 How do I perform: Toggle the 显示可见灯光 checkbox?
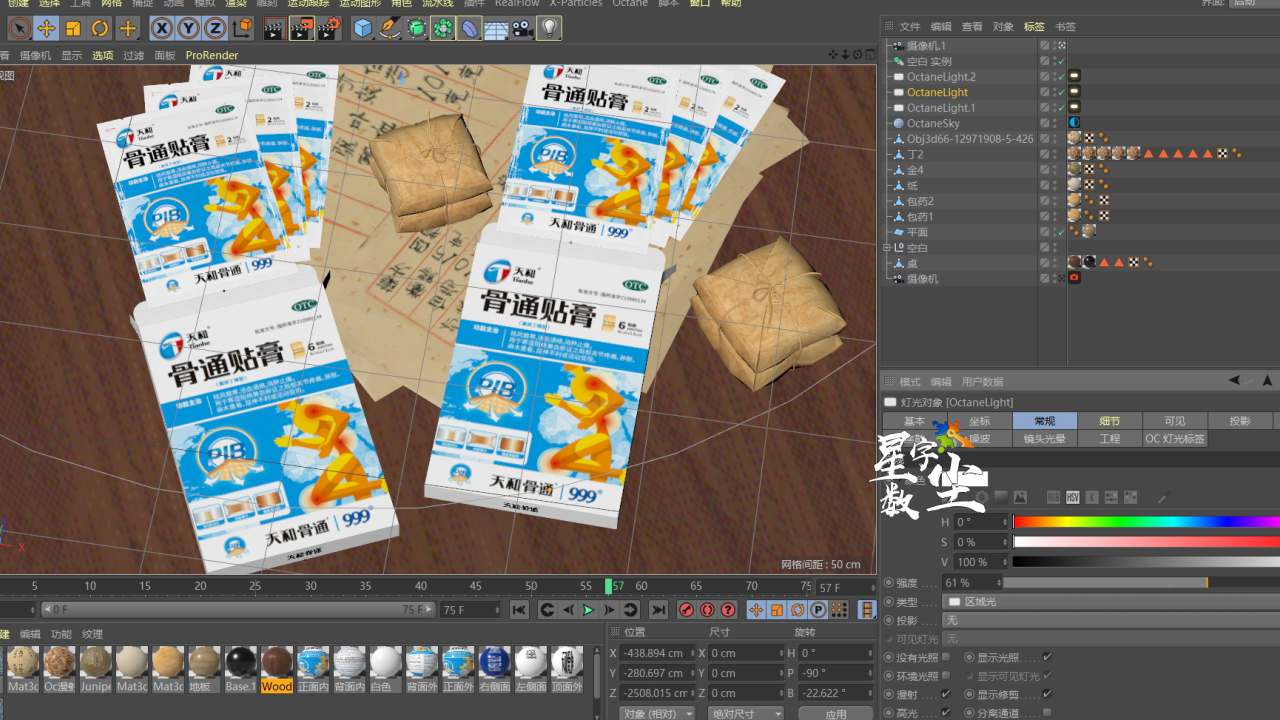click(x=1047, y=676)
